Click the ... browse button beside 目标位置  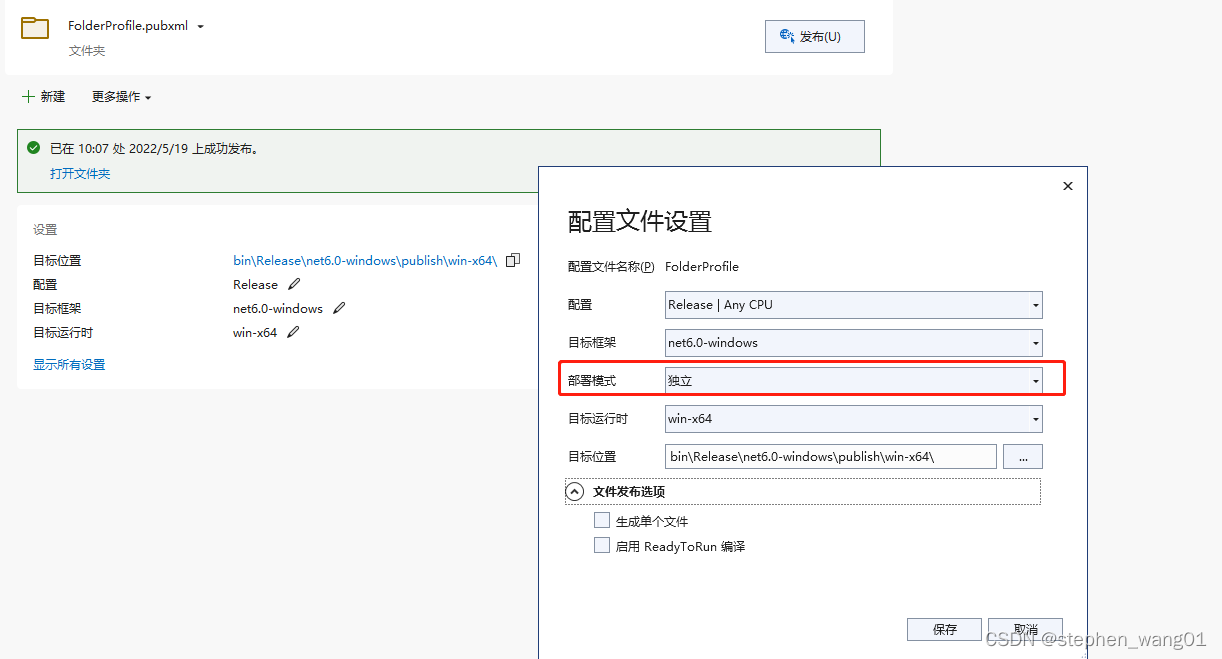pos(1022,456)
